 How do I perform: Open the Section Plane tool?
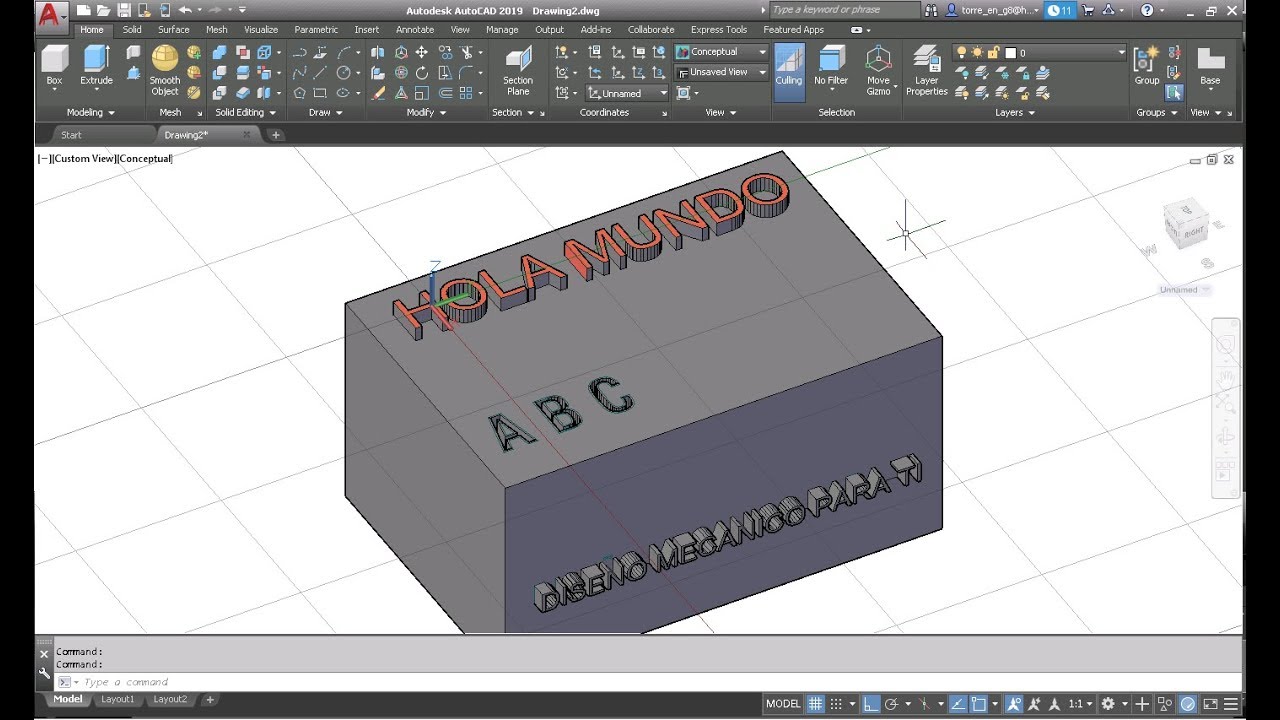click(518, 70)
